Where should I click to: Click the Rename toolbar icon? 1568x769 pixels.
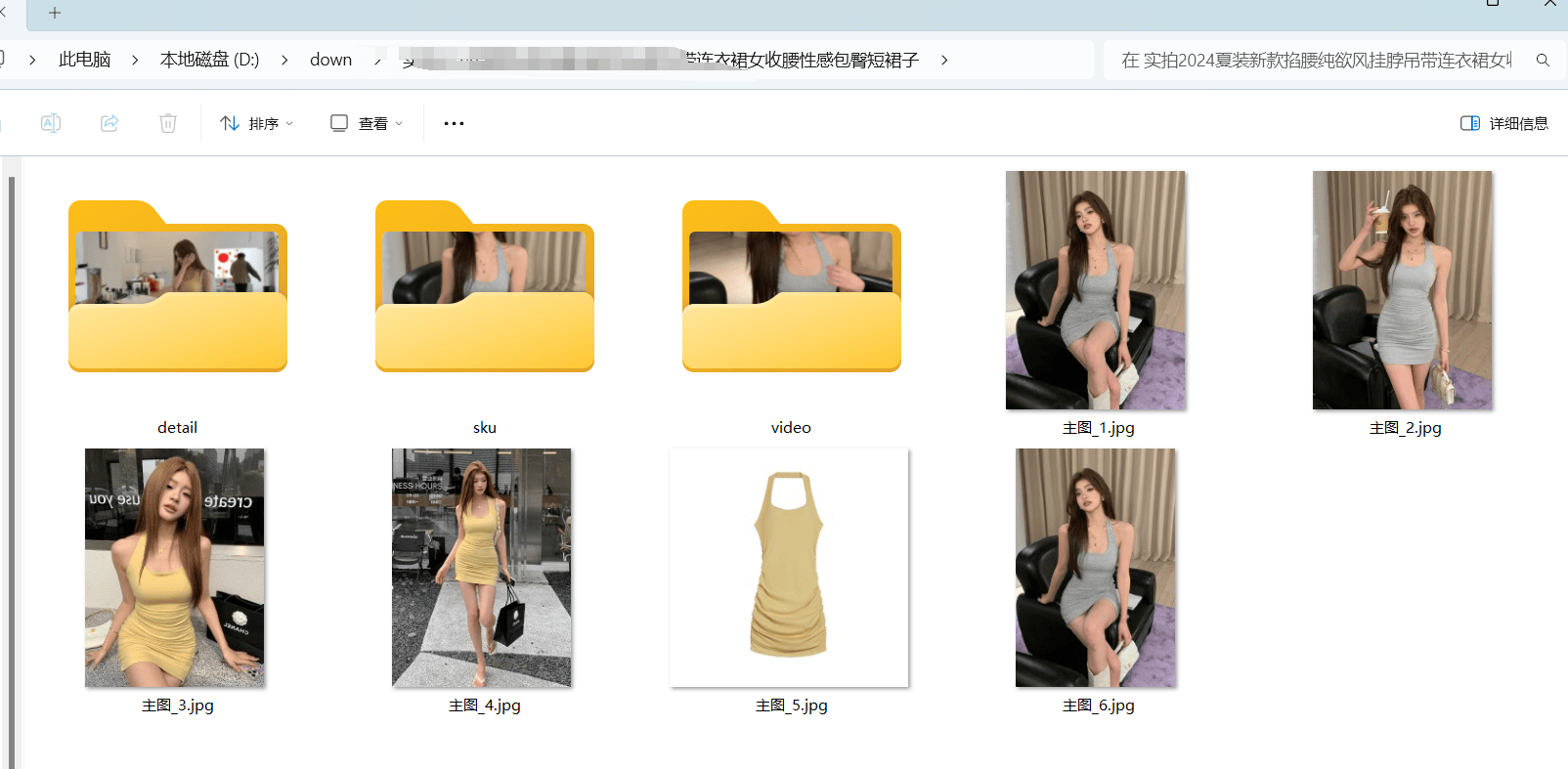tap(51, 123)
